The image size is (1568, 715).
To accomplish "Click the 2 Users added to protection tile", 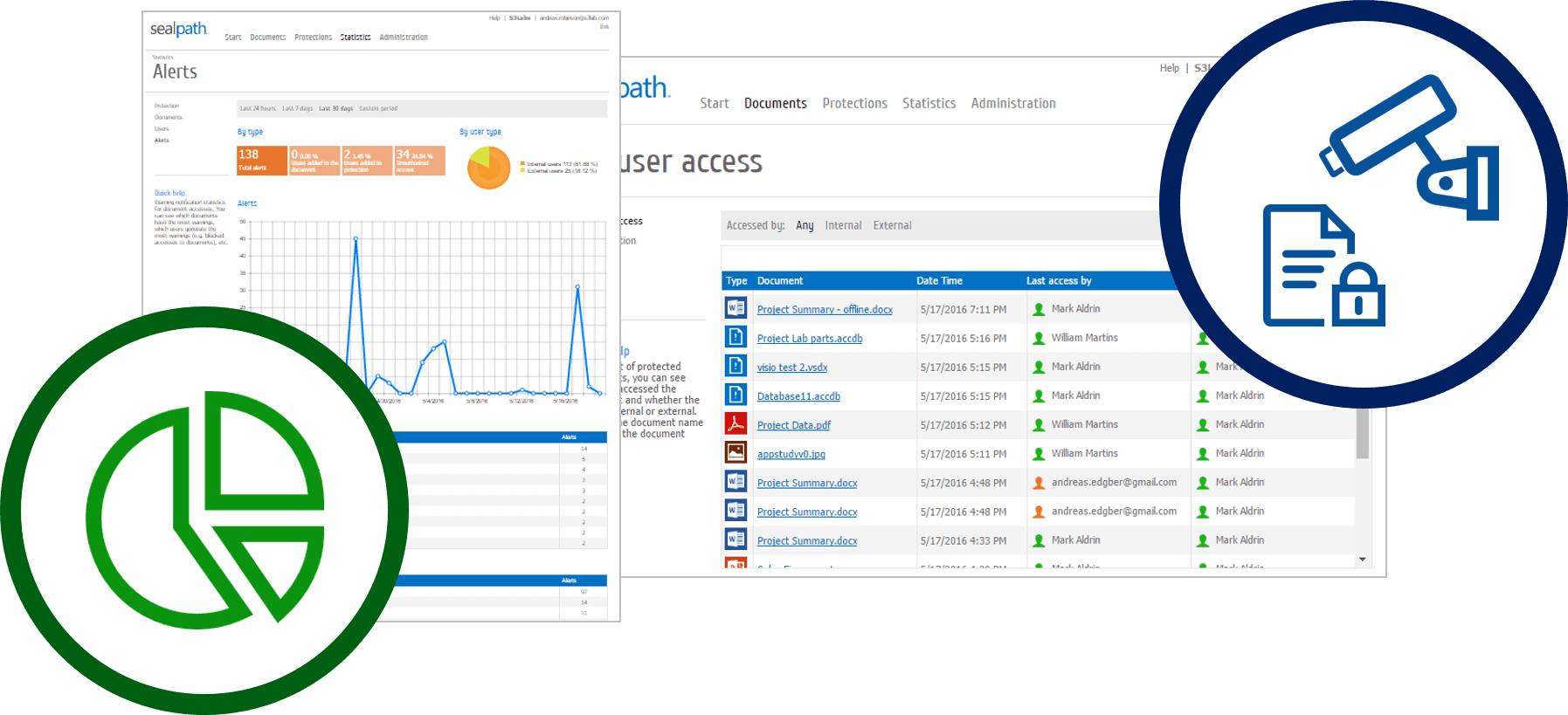I will coord(367,161).
